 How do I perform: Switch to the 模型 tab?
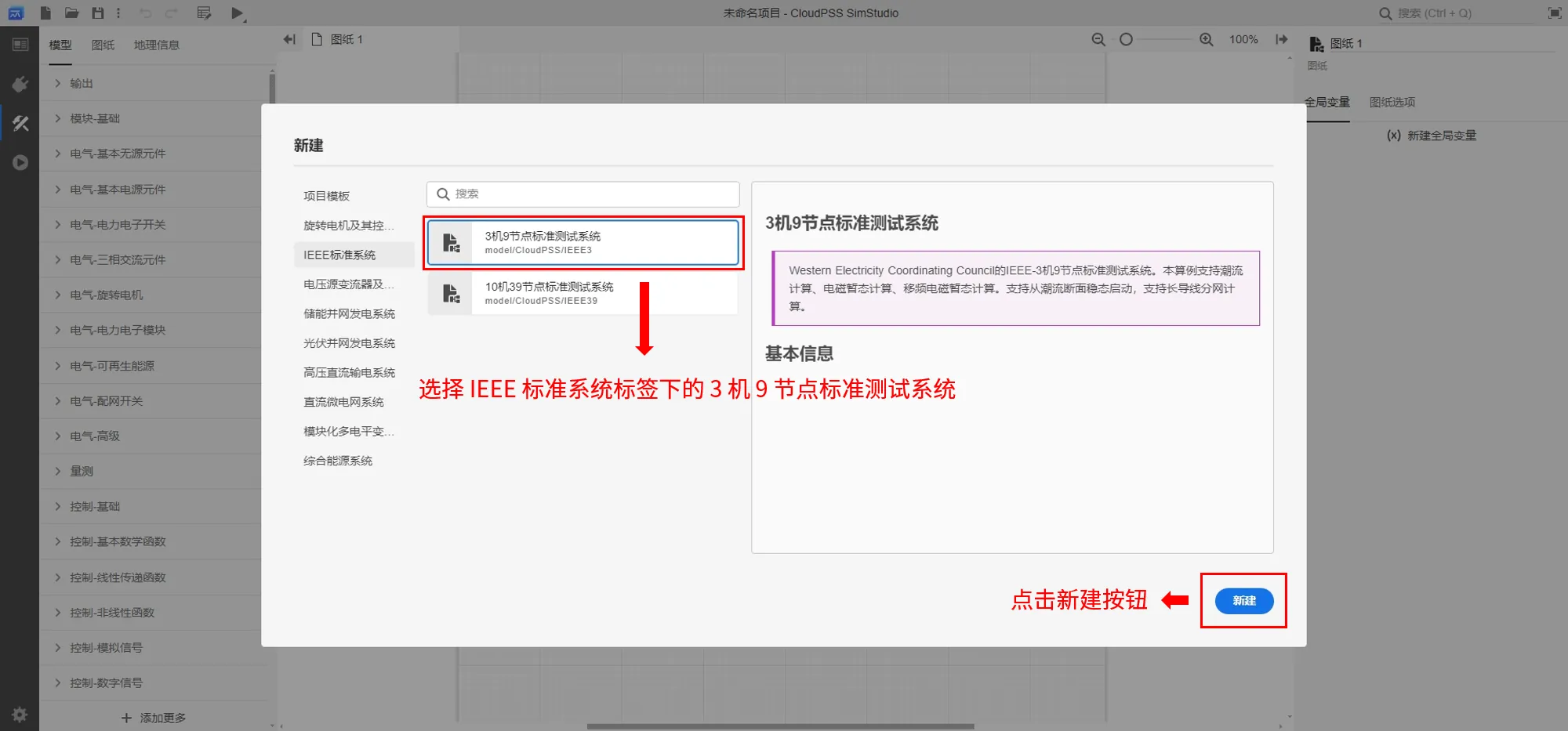click(60, 45)
